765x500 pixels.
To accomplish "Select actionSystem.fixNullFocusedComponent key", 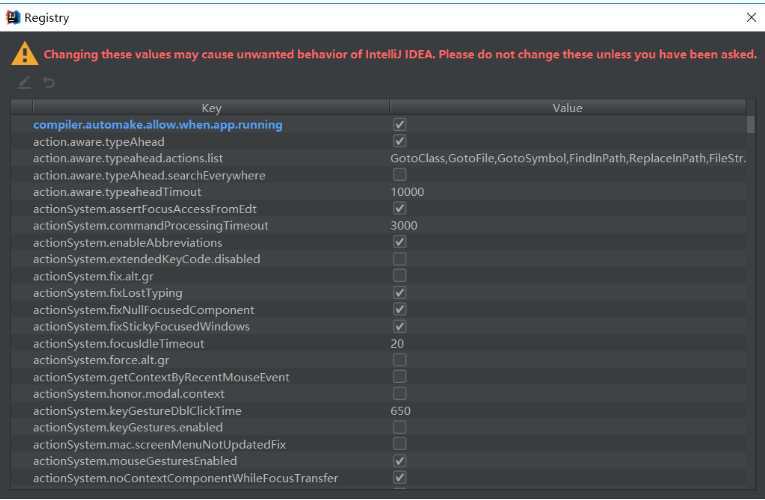I will pos(144,310).
